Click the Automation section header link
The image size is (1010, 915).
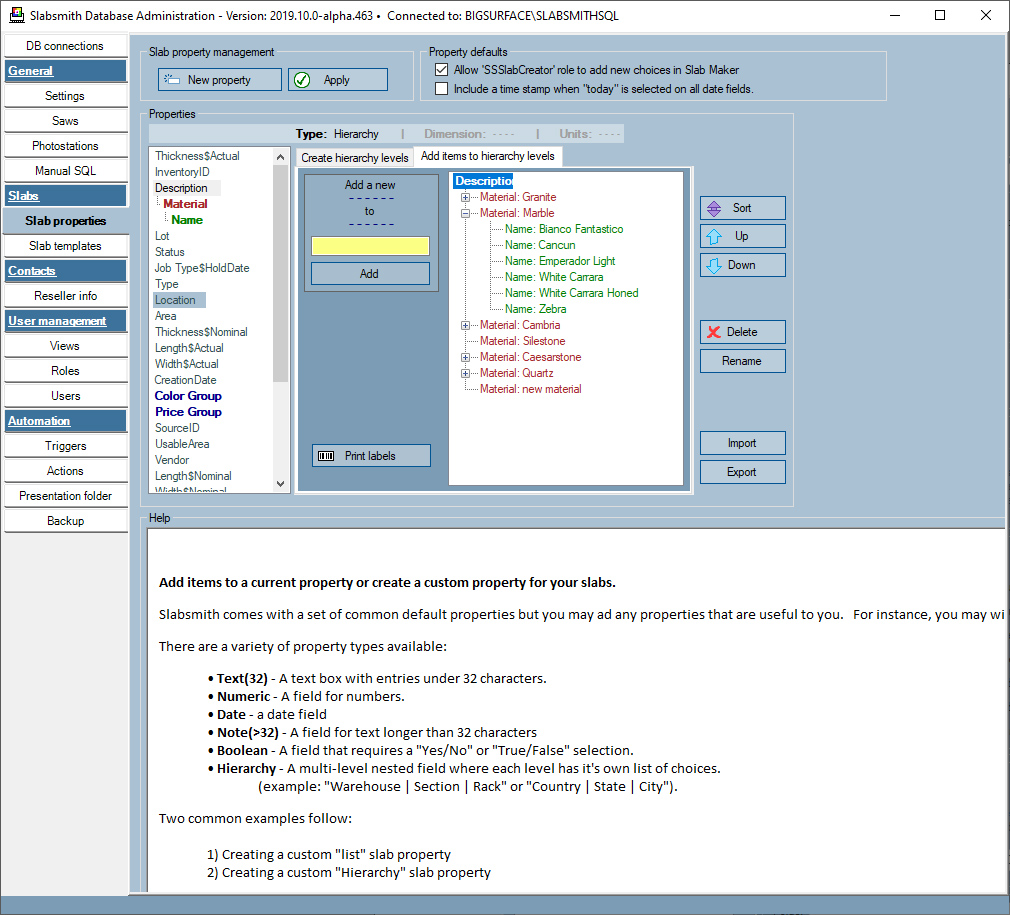click(39, 421)
